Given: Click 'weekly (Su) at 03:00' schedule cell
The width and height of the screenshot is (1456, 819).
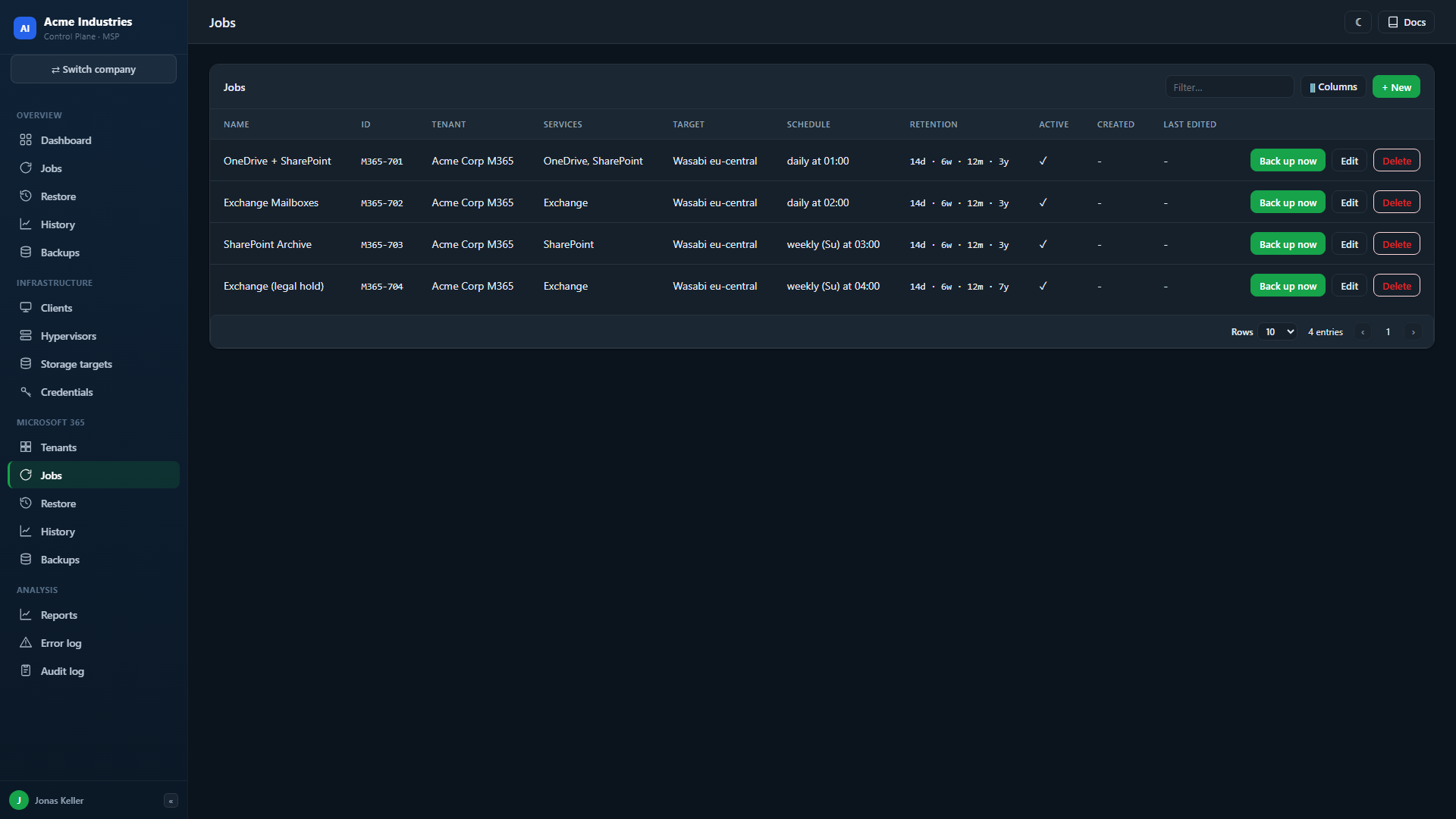Looking at the screenshot, I should 833,244.
